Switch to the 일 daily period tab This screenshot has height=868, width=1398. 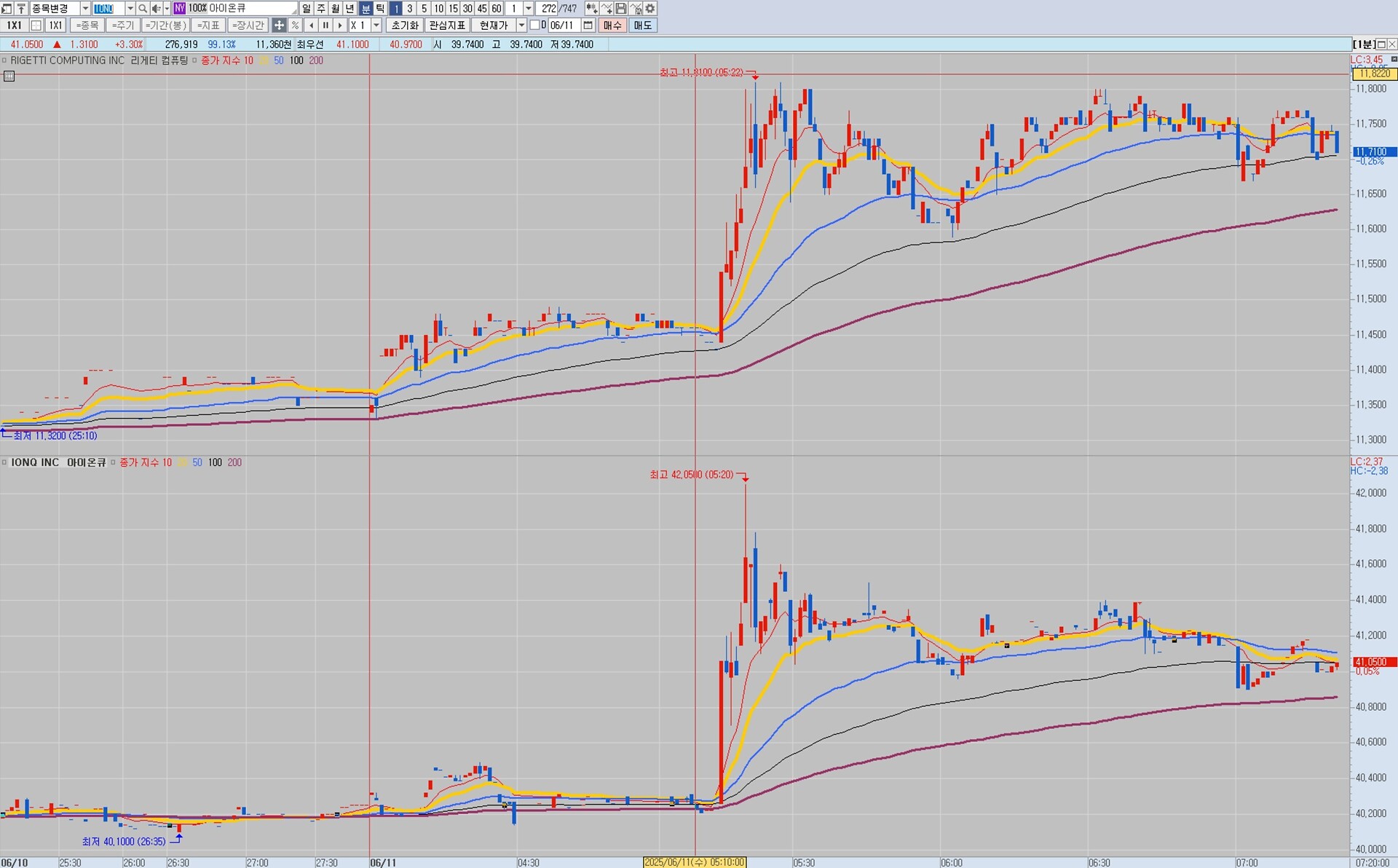click(307, 8)
